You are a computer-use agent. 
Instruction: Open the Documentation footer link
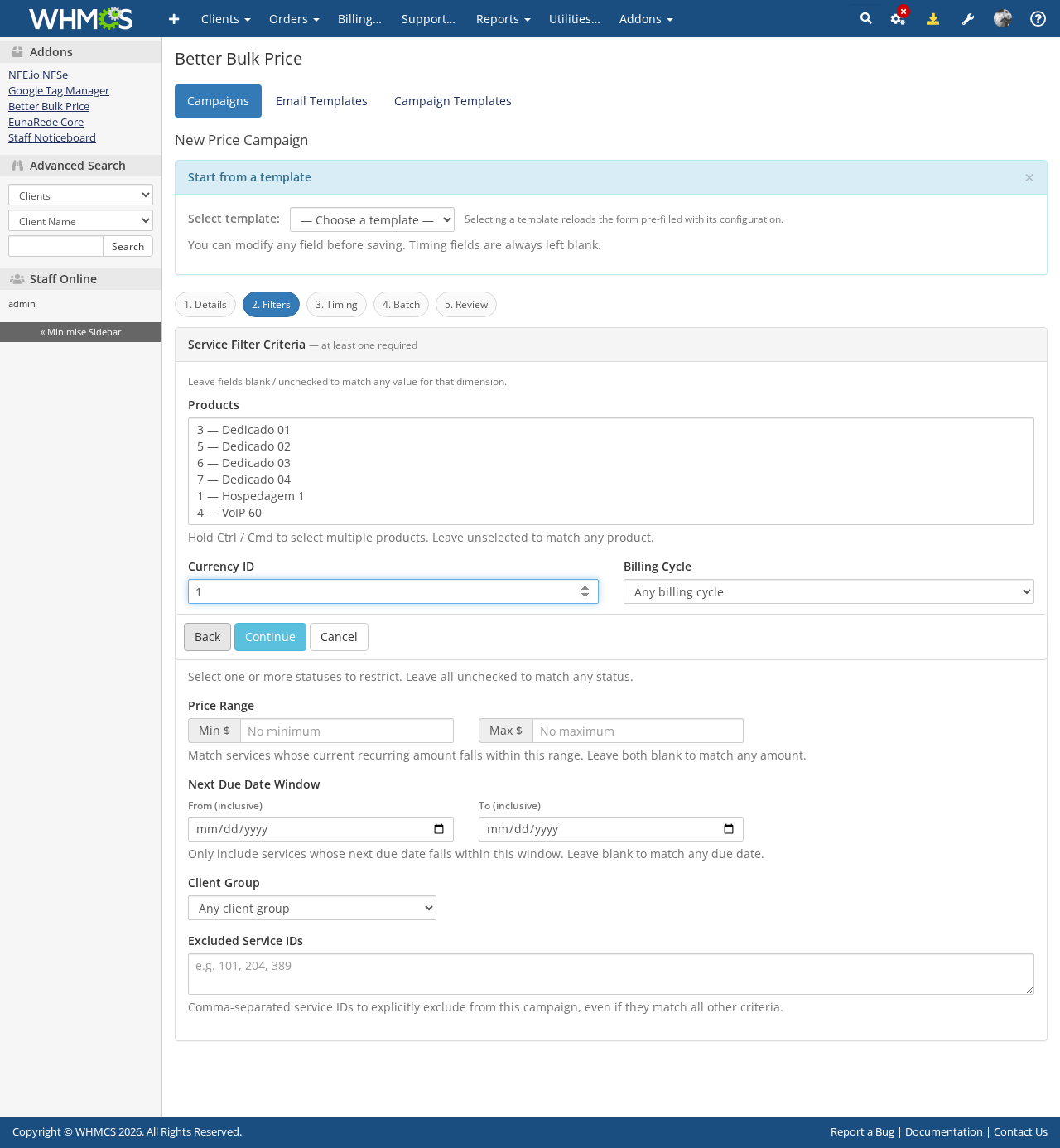pyautogui.click(x=943, y=1131)
